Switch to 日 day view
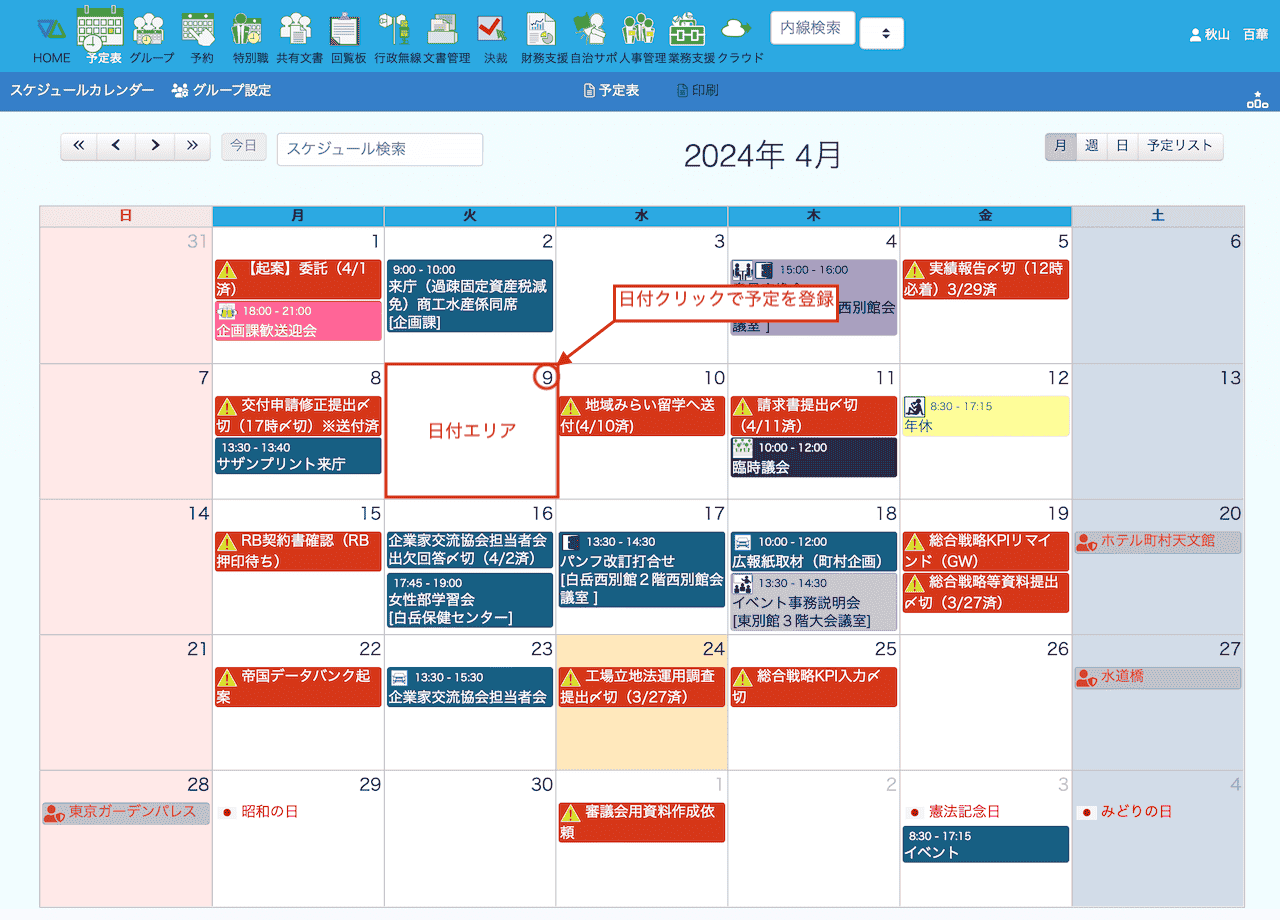Screen dimensions: 1280x920 click(1122, 146)
